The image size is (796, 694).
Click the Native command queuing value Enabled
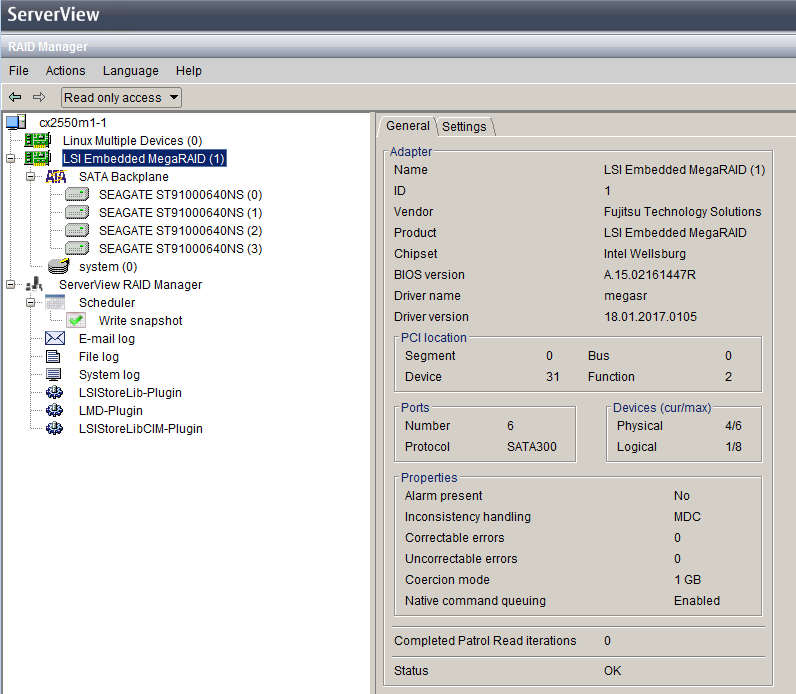pyautogui.click(x=696, y=601)
